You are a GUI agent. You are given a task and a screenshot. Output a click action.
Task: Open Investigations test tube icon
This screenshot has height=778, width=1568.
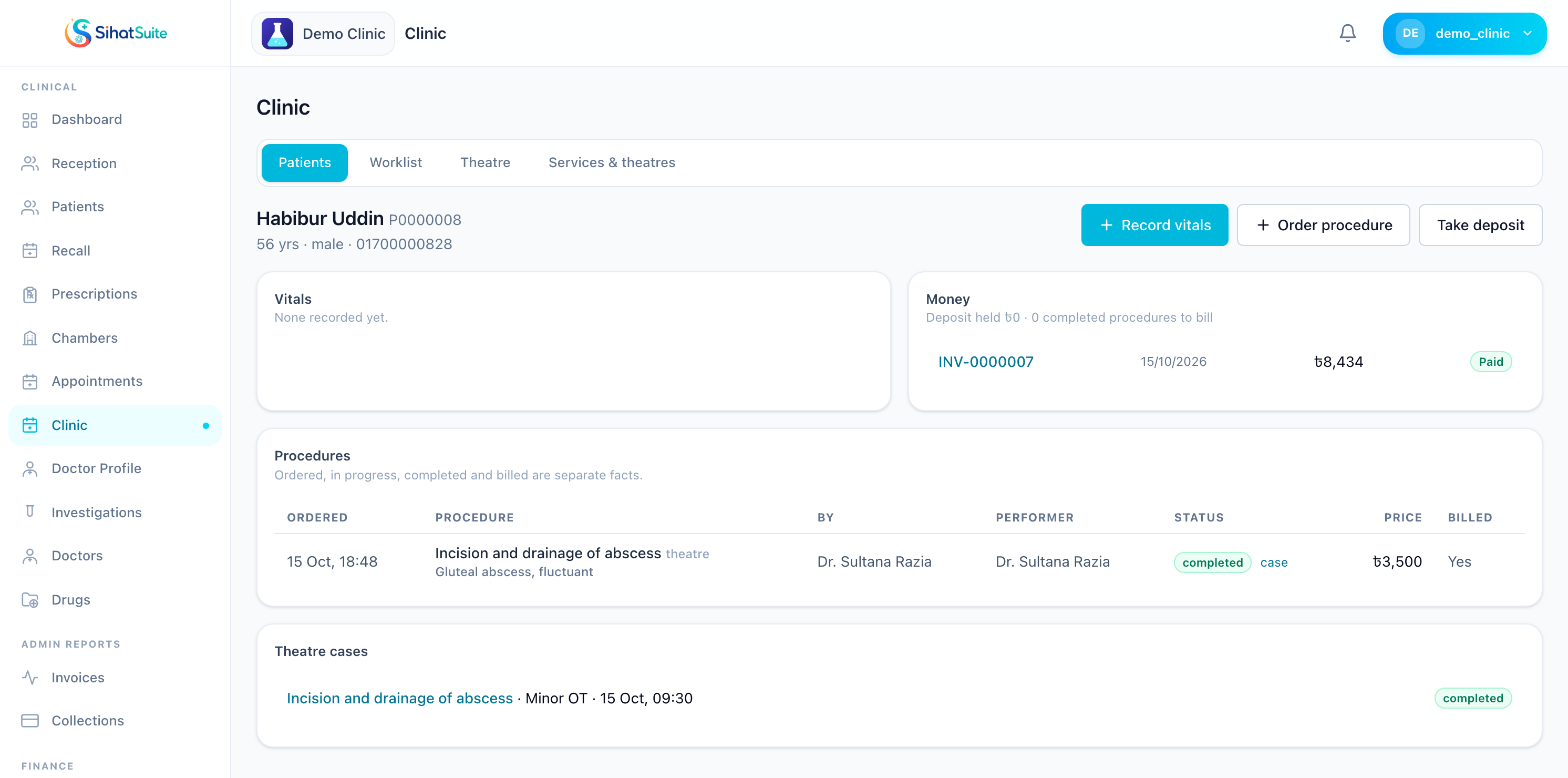30,512
